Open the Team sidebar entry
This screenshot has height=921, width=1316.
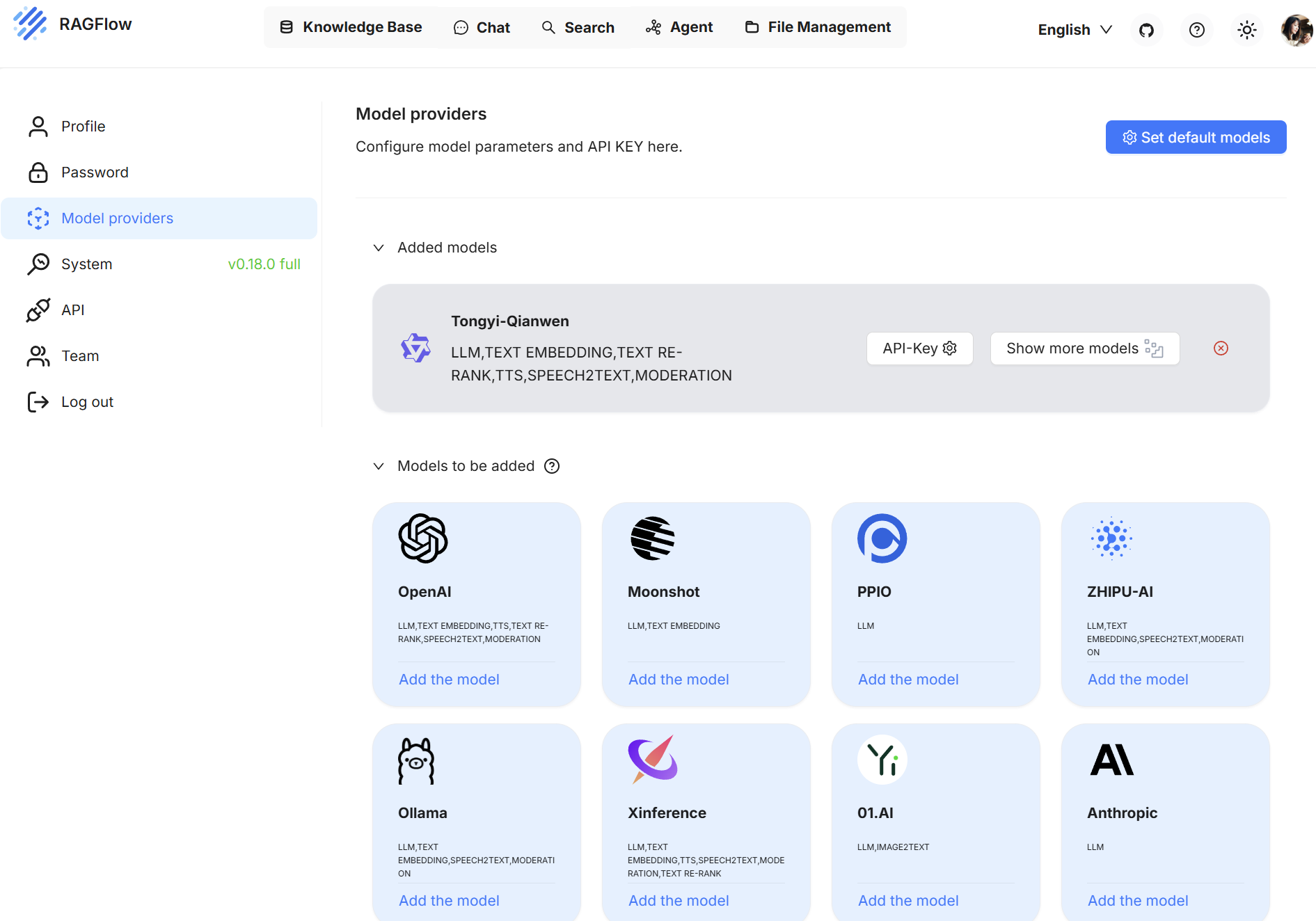159,356
